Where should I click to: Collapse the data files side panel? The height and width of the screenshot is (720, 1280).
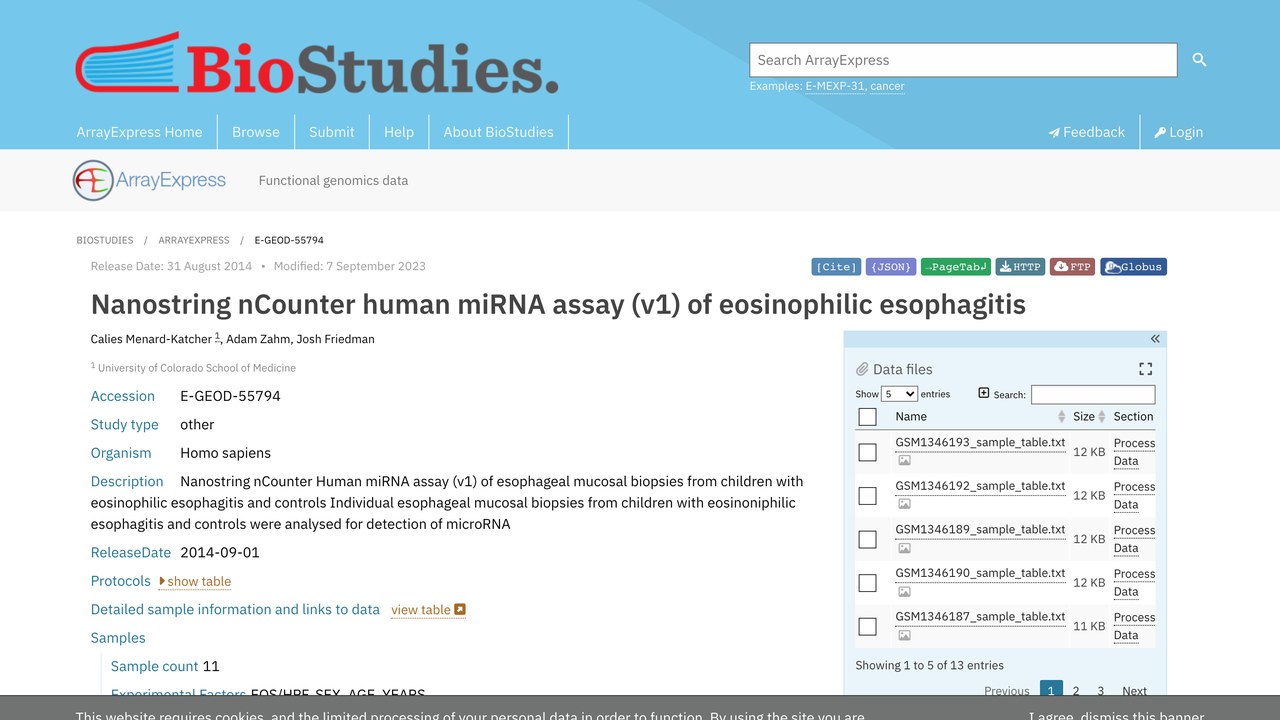tap(1155, 339)
